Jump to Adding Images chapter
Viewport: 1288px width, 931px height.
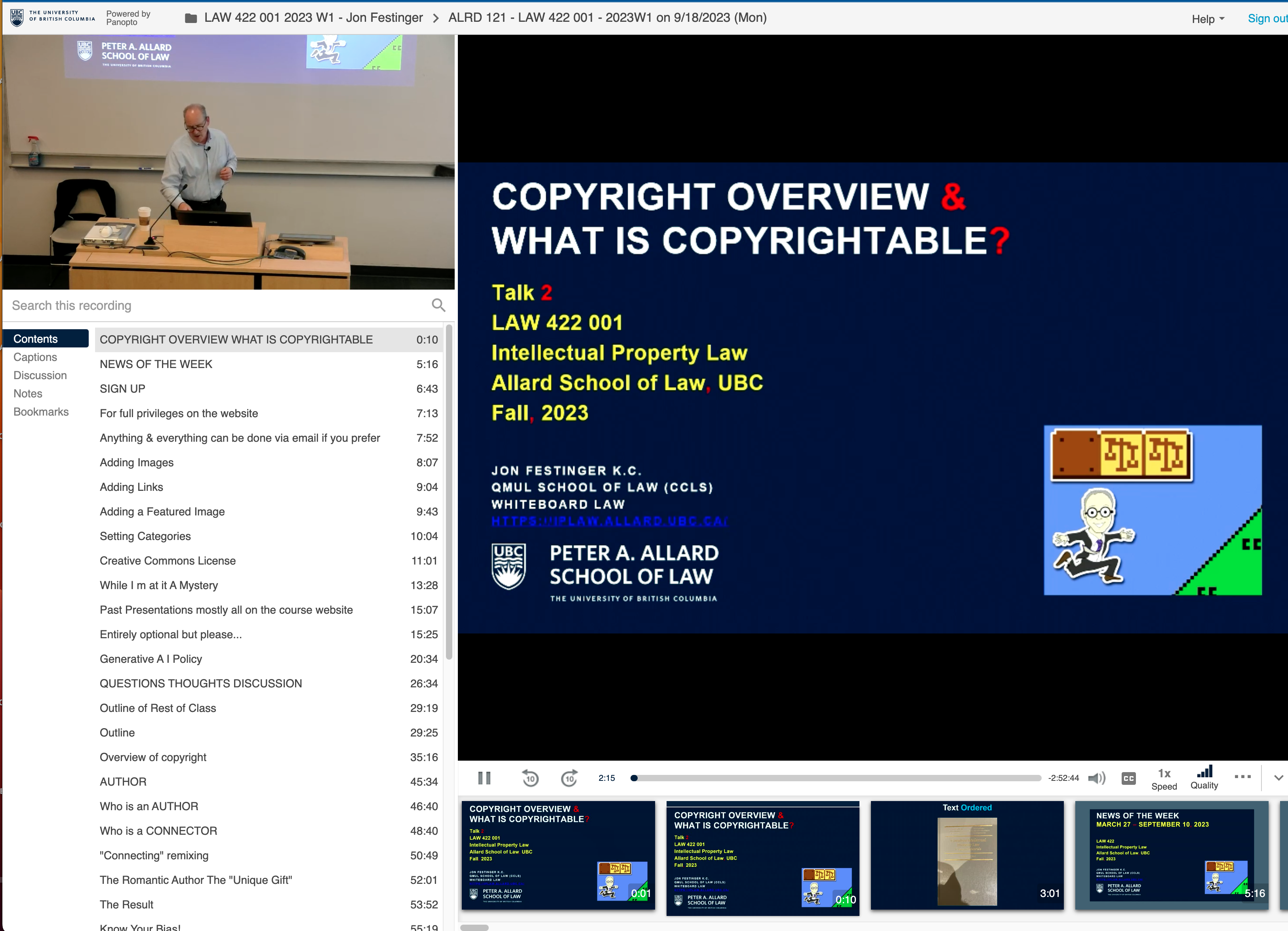tap(269, 462)
